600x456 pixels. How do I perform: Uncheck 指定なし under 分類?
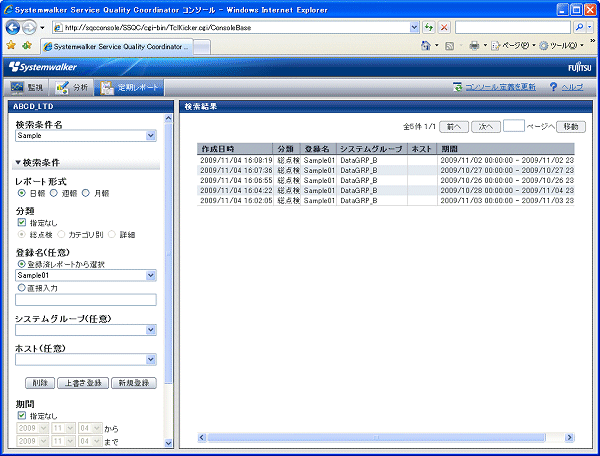pyautogui.click(x=22, y=222)
